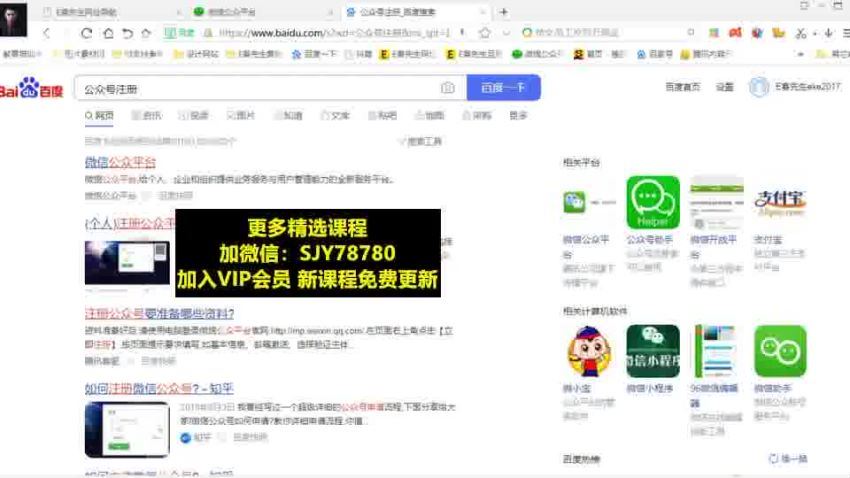Select the 知道 search category tab
Screen dimensions: 850x478
pos(288,115)
